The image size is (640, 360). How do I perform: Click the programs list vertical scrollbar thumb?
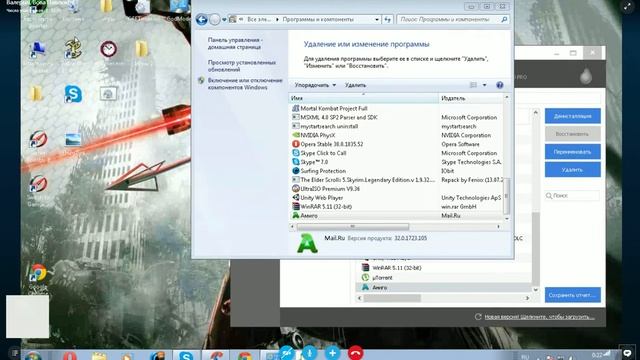[507, 196]
